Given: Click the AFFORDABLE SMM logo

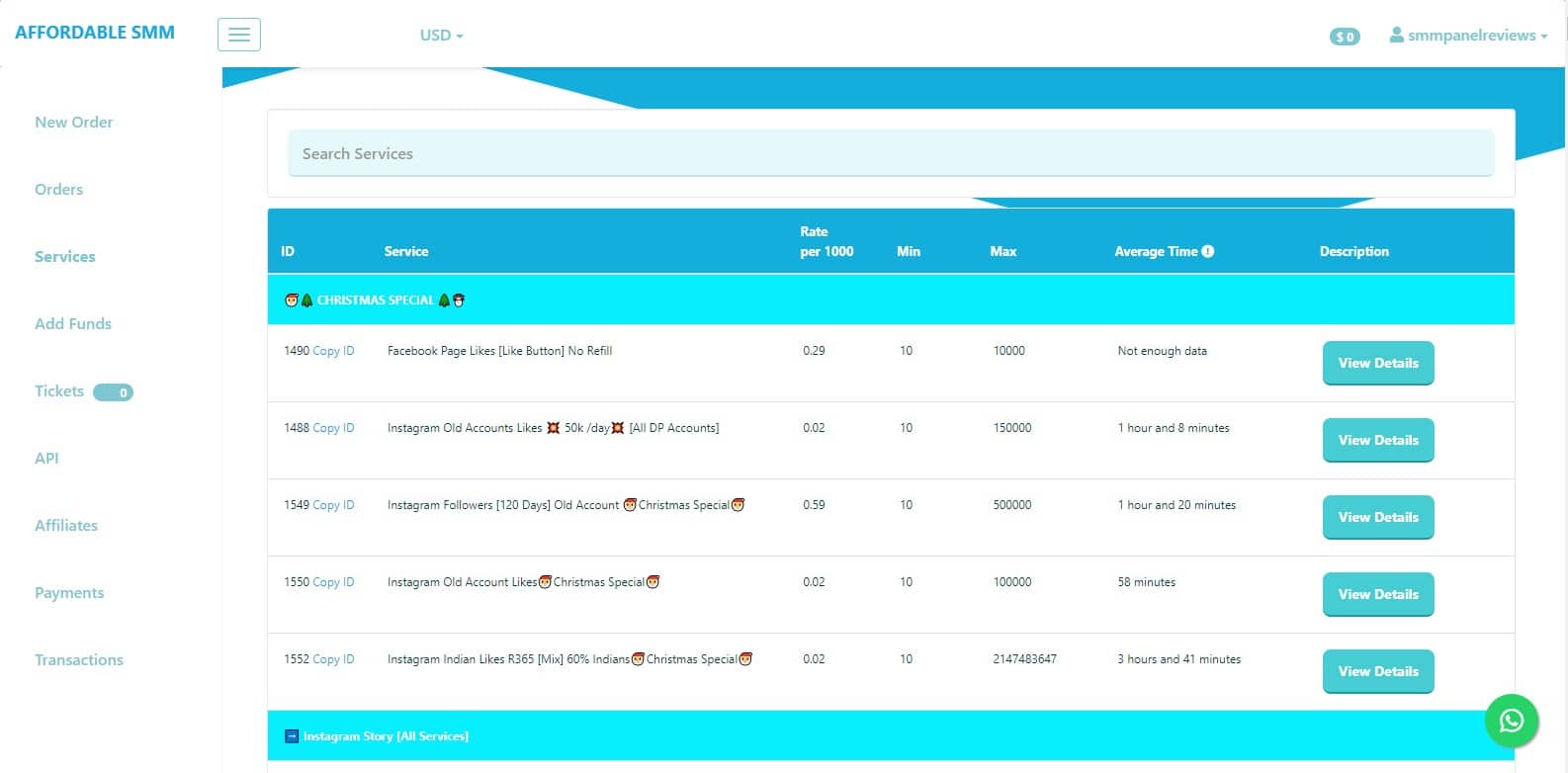Looking at the screenshot, I should pyautogui.click(x=95, y=33).
